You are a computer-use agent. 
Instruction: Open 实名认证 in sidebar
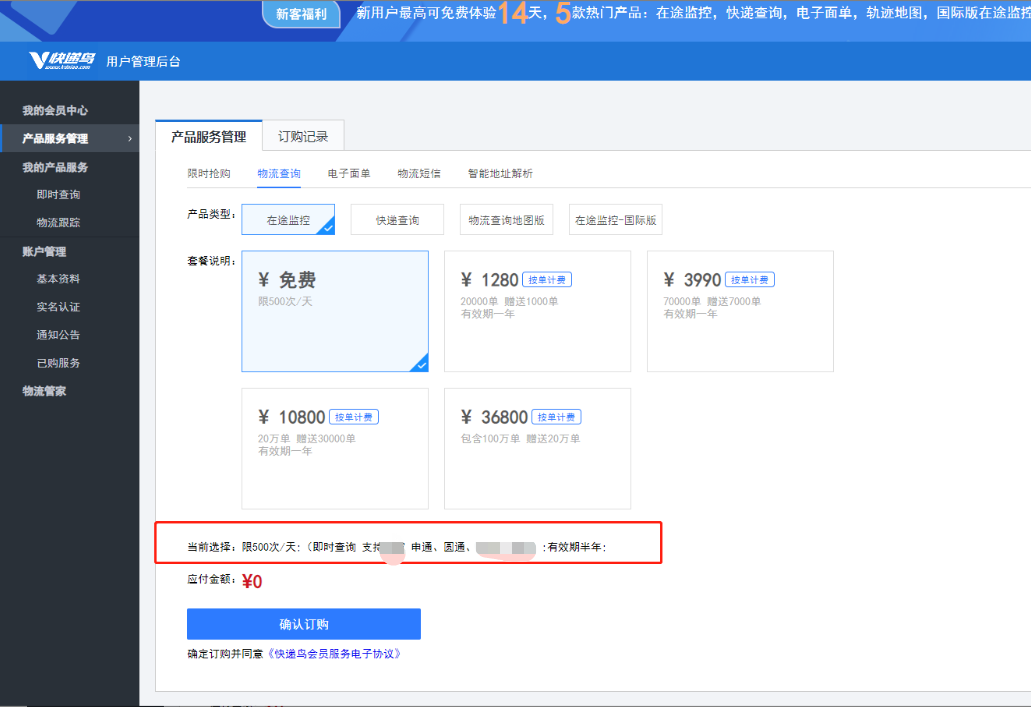click(x=58, y=307)
